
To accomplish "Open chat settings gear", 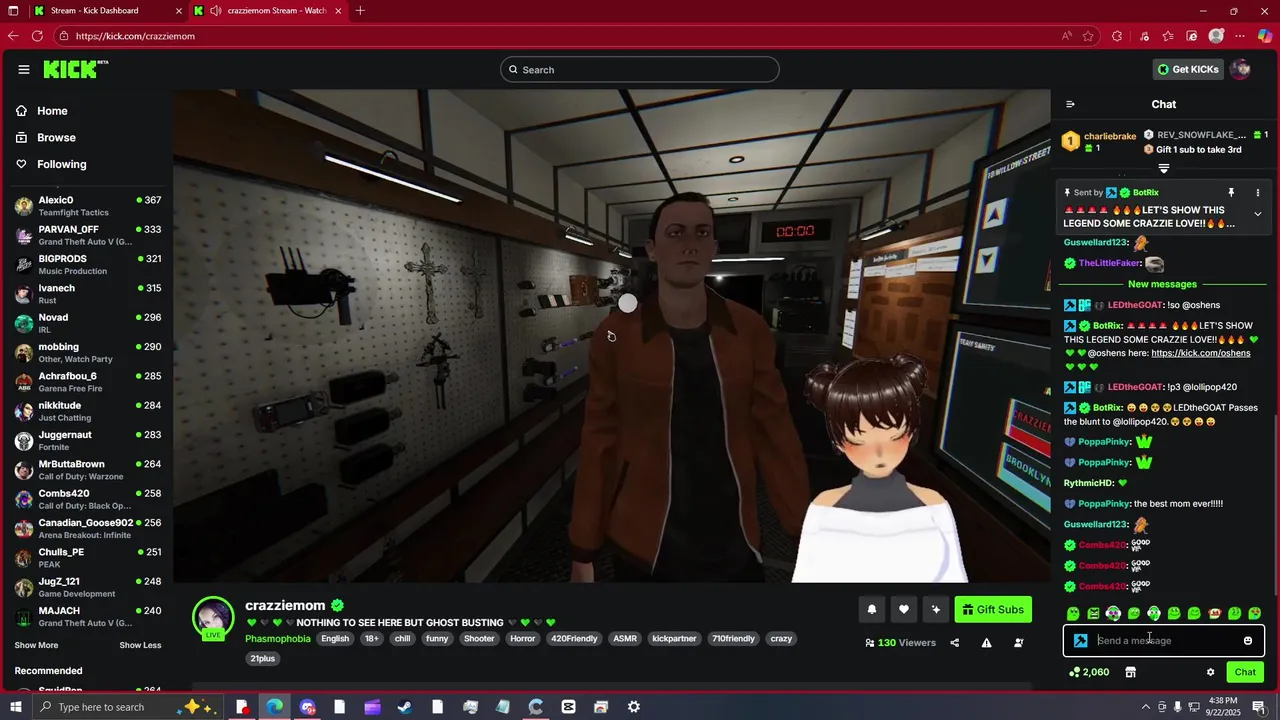I will 1210,672.
